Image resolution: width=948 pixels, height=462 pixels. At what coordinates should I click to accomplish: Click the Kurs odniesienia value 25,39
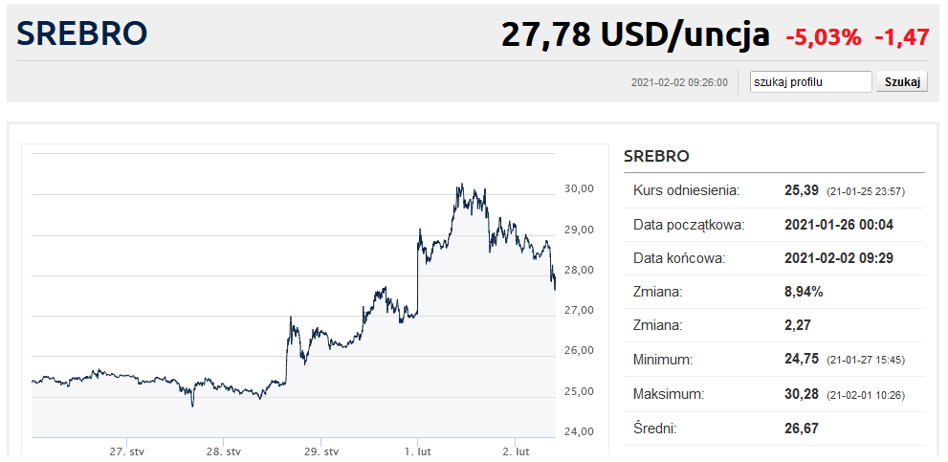click(x=802, y=190)
